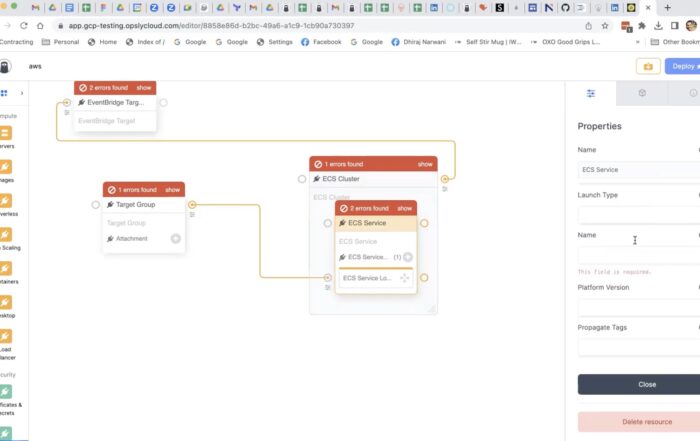Open the Propagate Tags dropdown
Viewport: 700px width, 441px height.
click(x=639, y=347)
